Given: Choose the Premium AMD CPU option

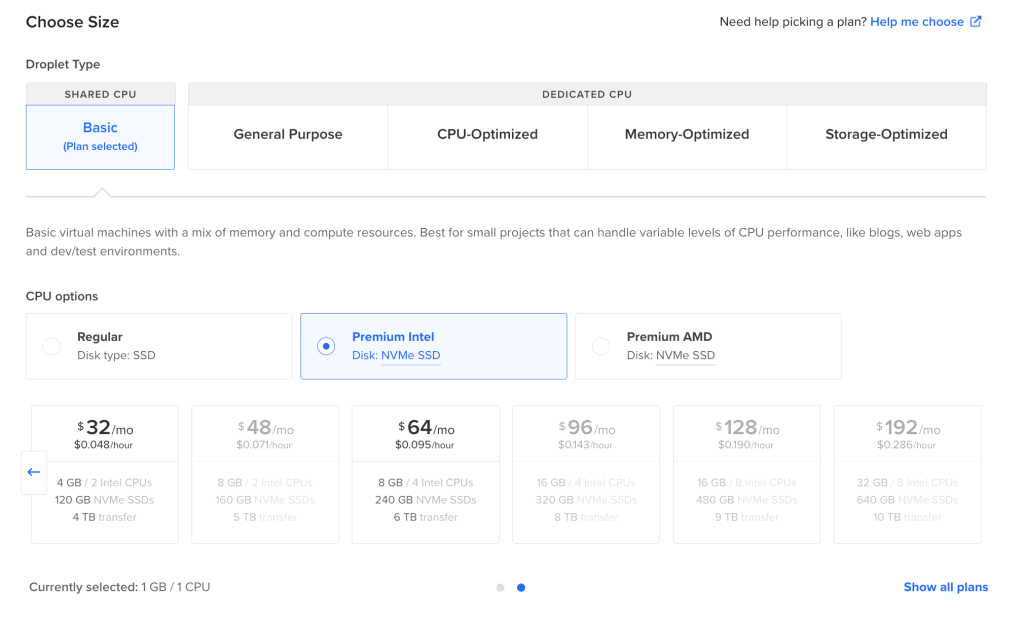Looking at the screenshot, I should coord(709,346).
